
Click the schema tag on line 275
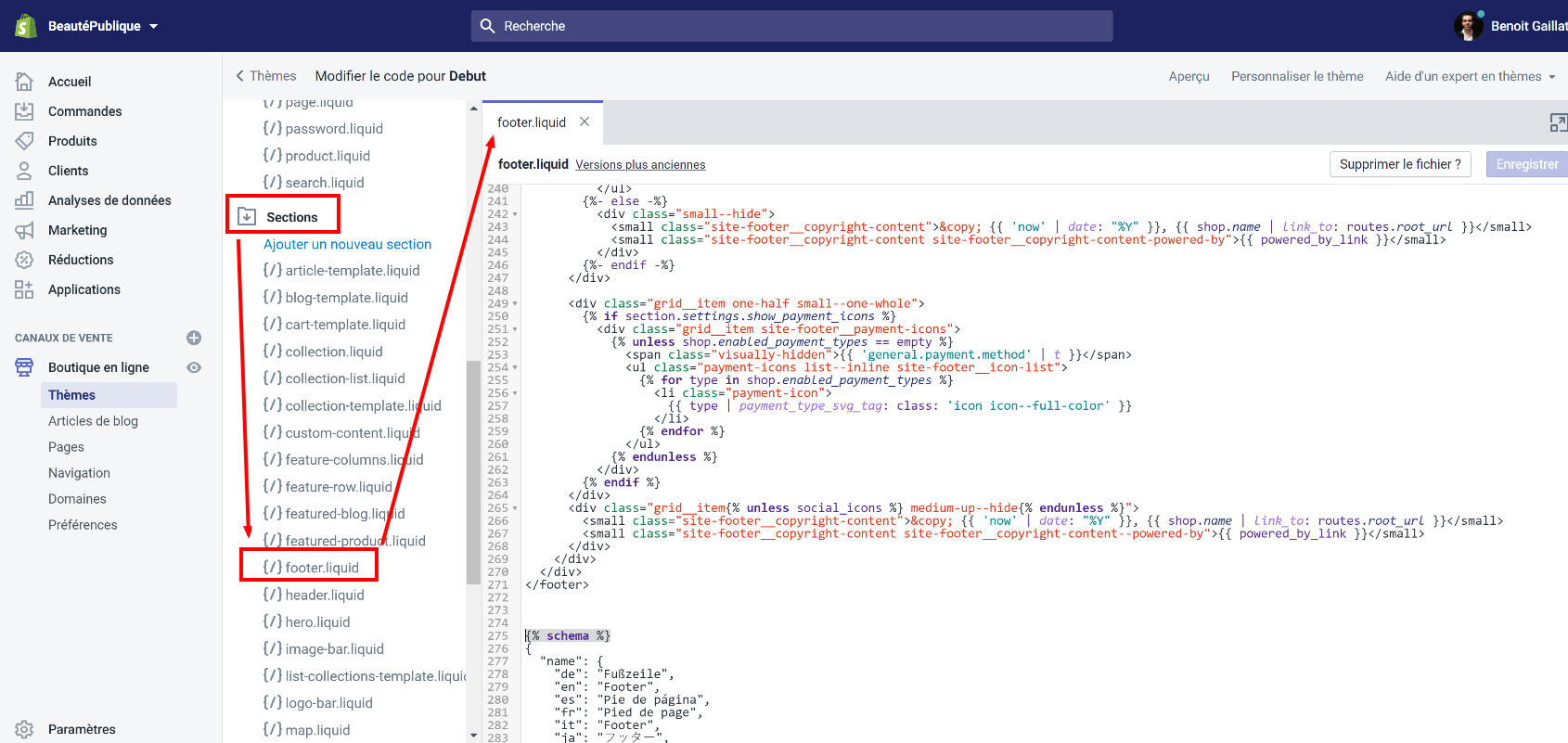click(568, 636)
